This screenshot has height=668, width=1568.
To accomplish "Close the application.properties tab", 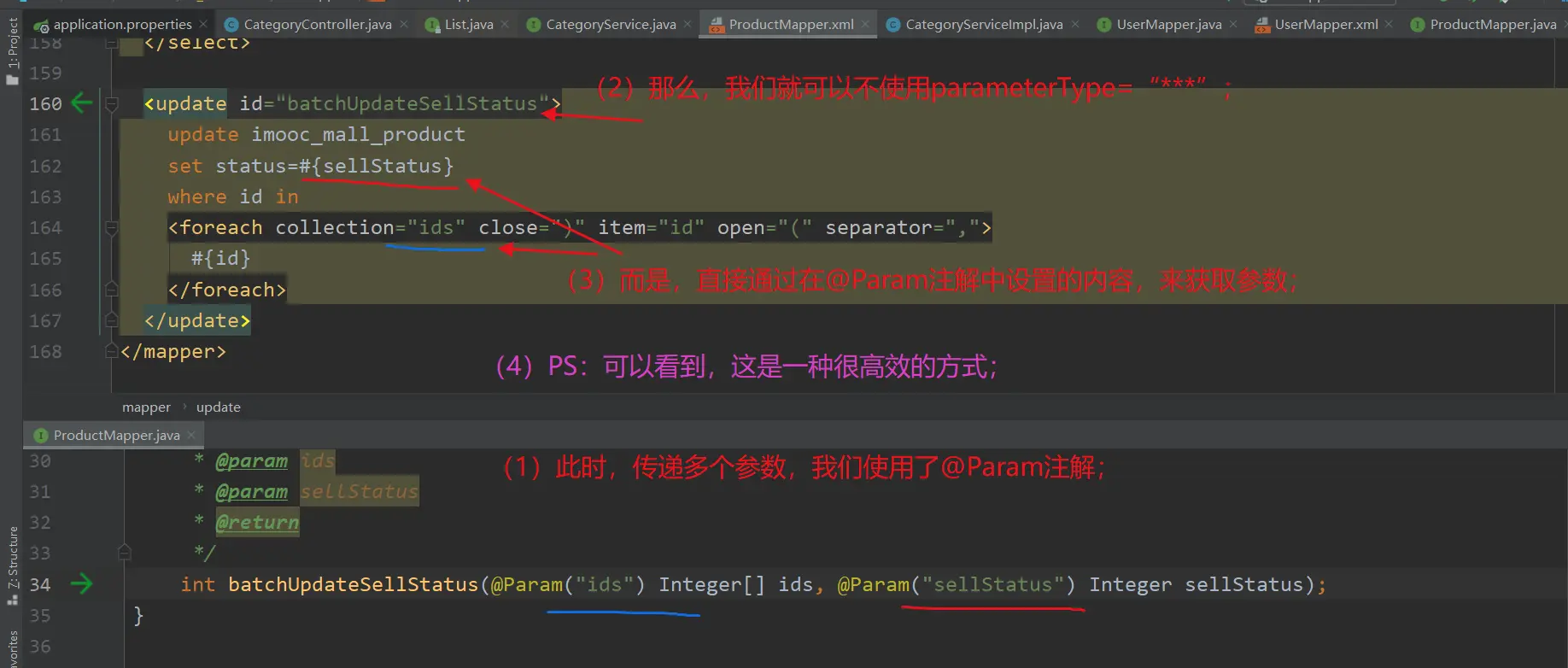I will [x=203, y=24].
